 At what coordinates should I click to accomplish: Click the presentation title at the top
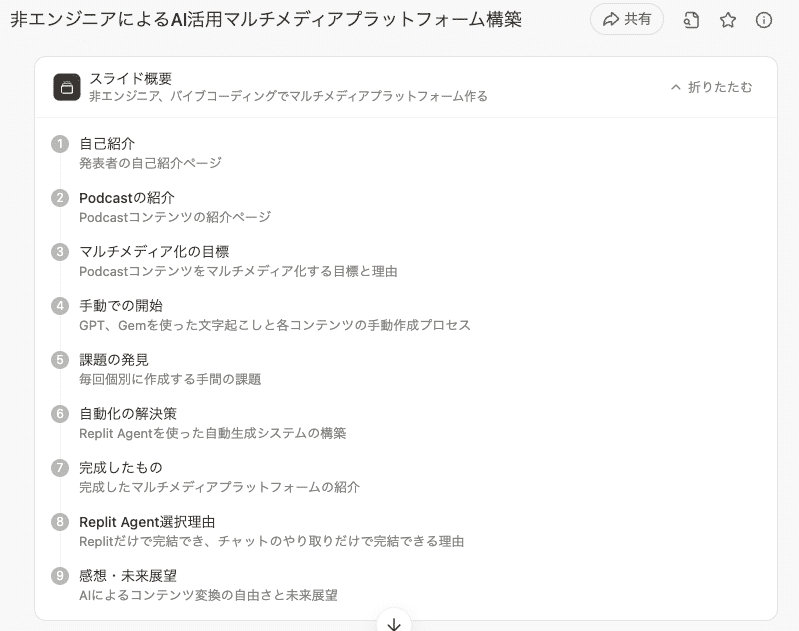266,20
